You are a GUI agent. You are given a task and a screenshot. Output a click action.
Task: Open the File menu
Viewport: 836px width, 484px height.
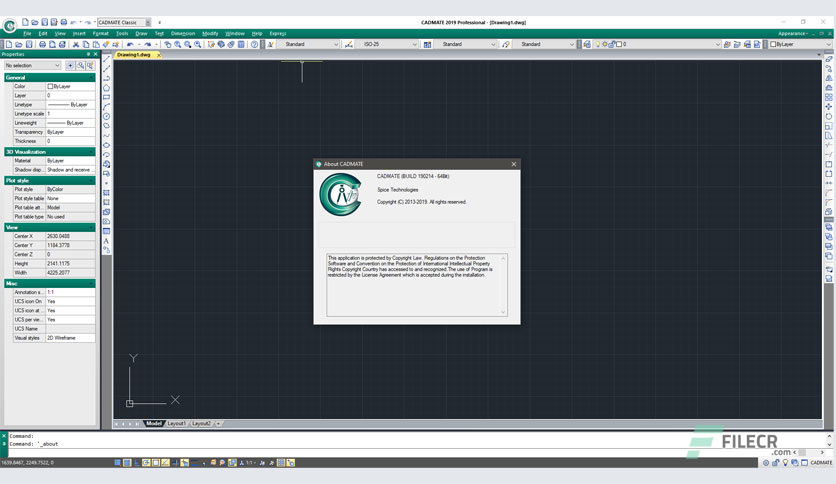tap(27, 34)
